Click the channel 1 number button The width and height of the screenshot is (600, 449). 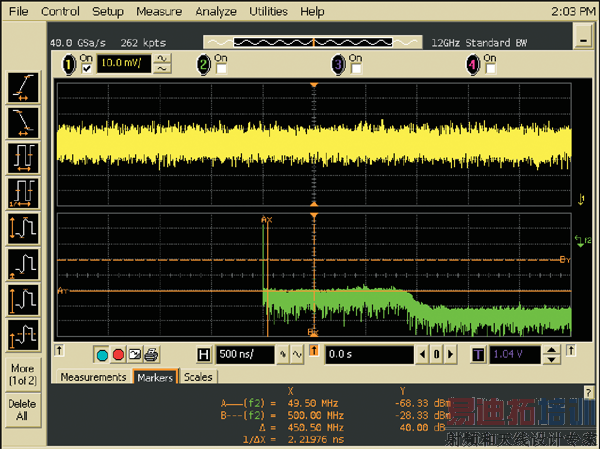(x=69, y=64)
